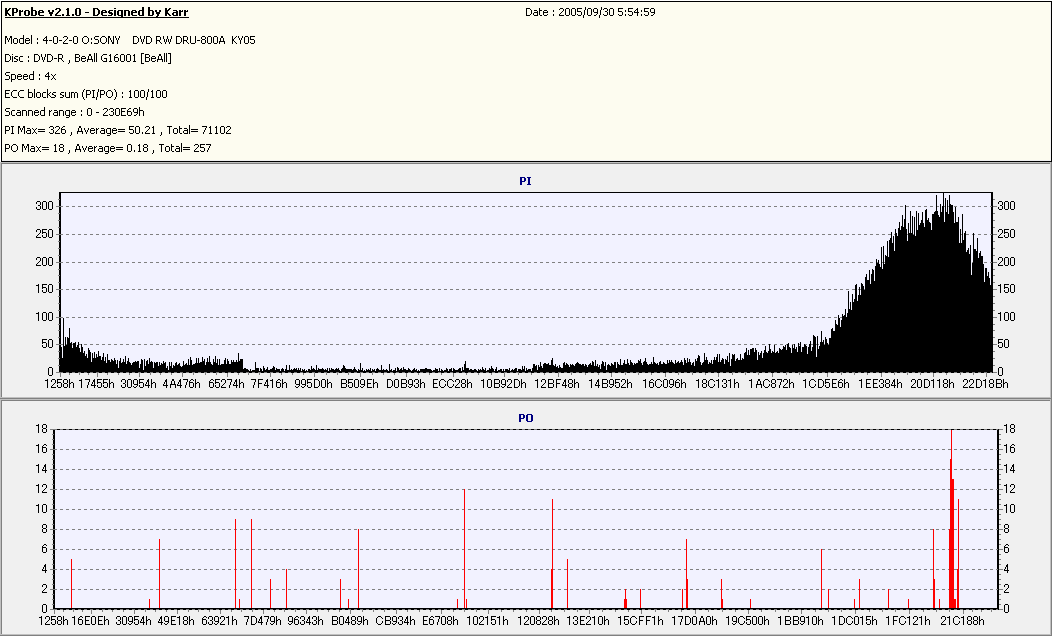The width and height of the screenshot is (1052, 636).
Task: Click the 'PI' chart title
Action: (525, 181)
